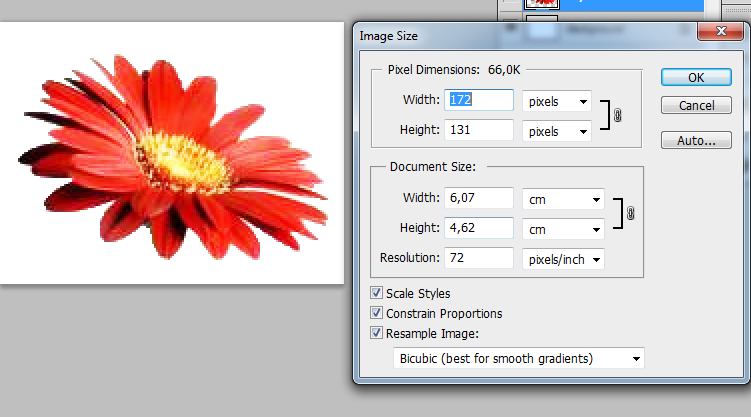The height and width of the screenshot is (417, 751).
Task: Click Cancel in Image Size dialog
Action: point(696,106)
